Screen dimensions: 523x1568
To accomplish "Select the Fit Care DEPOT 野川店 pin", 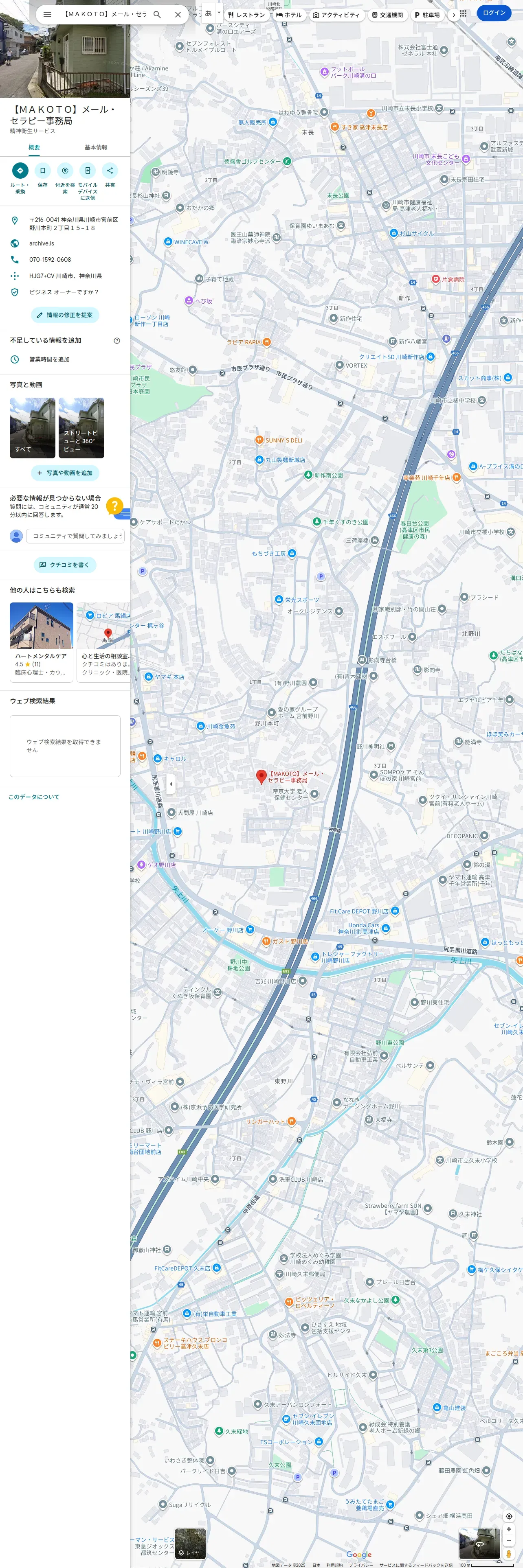I will click(395, 911).
